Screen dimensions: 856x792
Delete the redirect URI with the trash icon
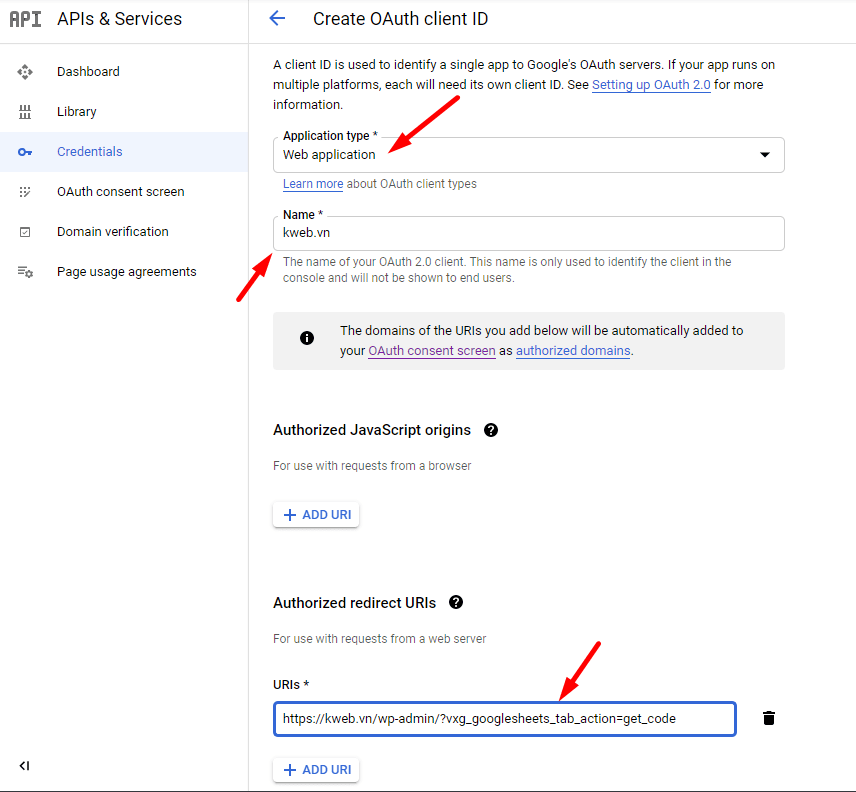769,718
